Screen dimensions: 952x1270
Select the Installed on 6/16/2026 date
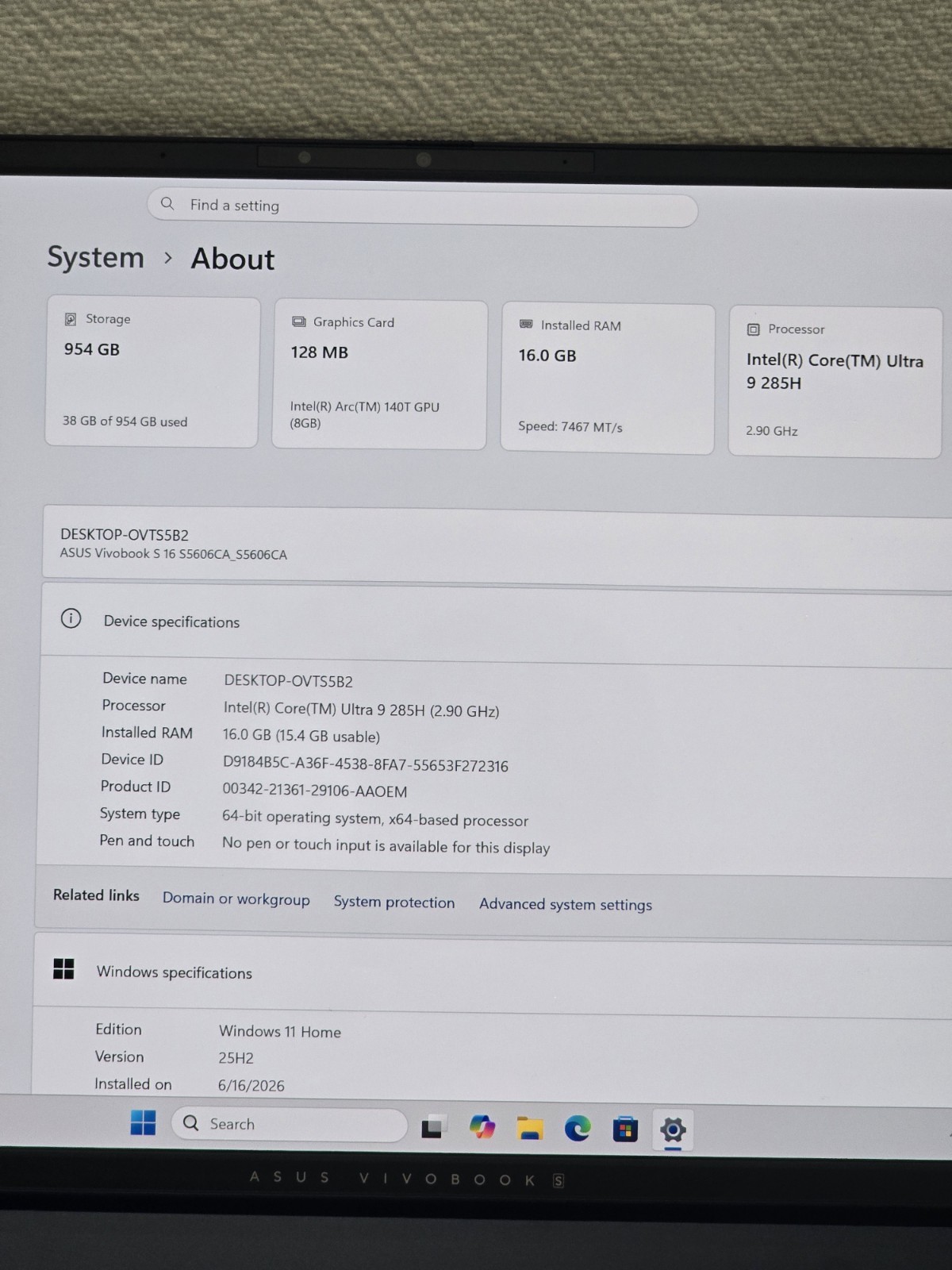point(251,1085)
